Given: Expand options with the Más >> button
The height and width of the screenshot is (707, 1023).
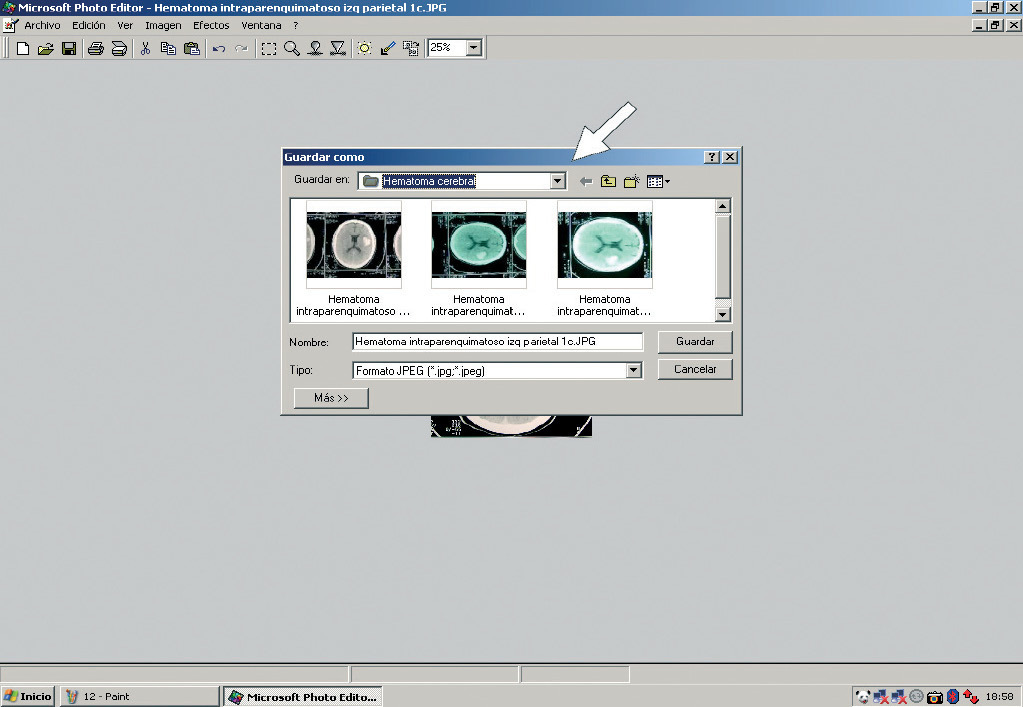Looking at the screenshot, I should (331, 398).
